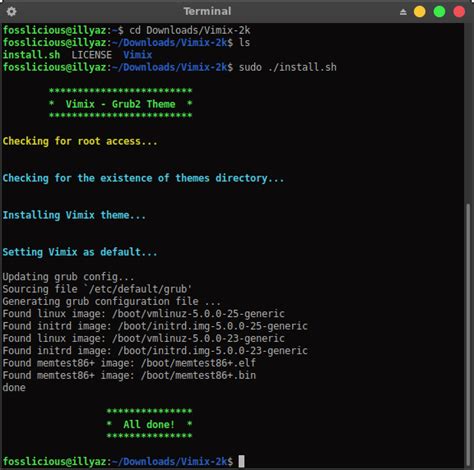Click 'Updating grub config...' line

(68, 277)
